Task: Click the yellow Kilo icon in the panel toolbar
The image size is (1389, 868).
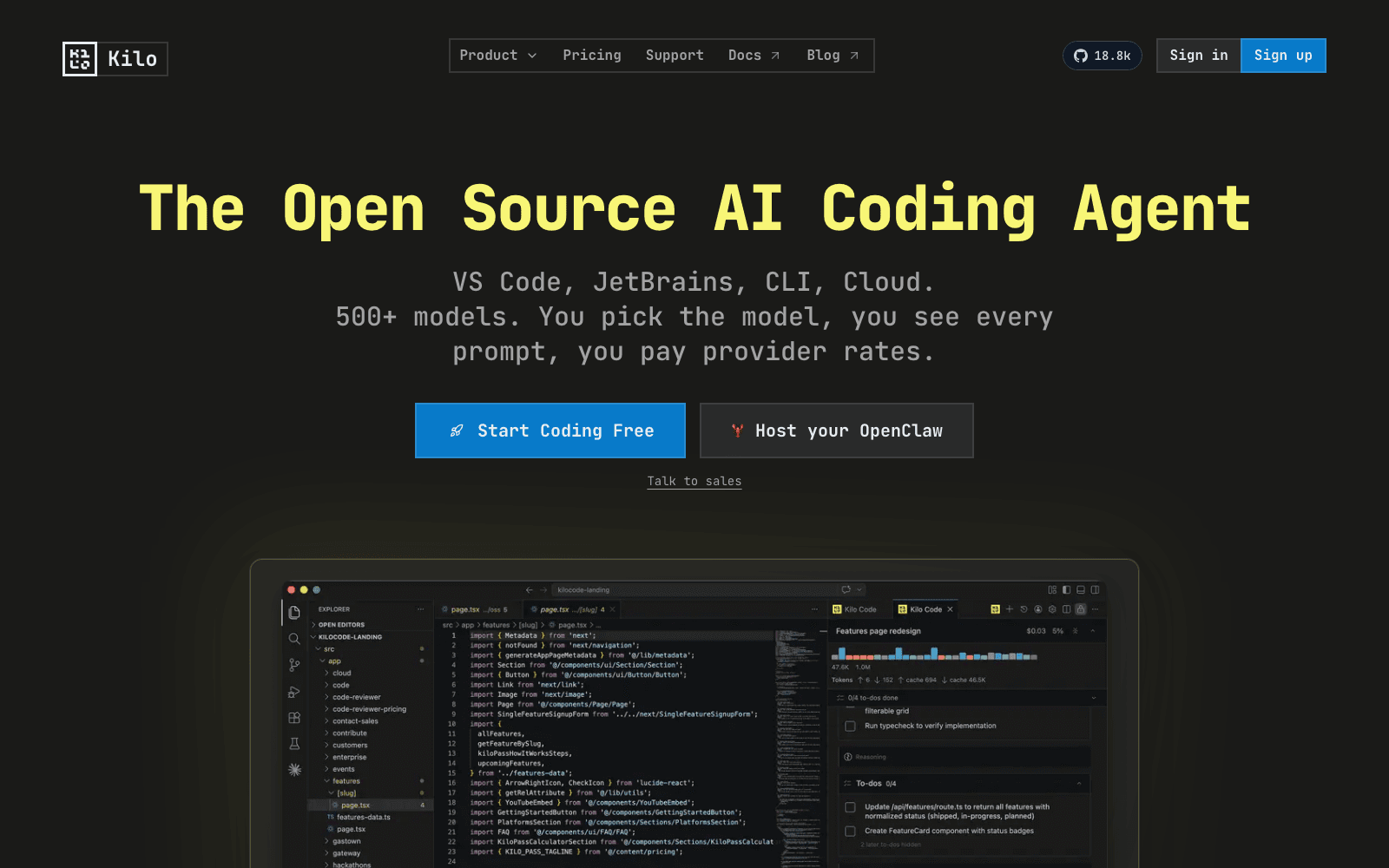Action: click(x=995, y=609)
